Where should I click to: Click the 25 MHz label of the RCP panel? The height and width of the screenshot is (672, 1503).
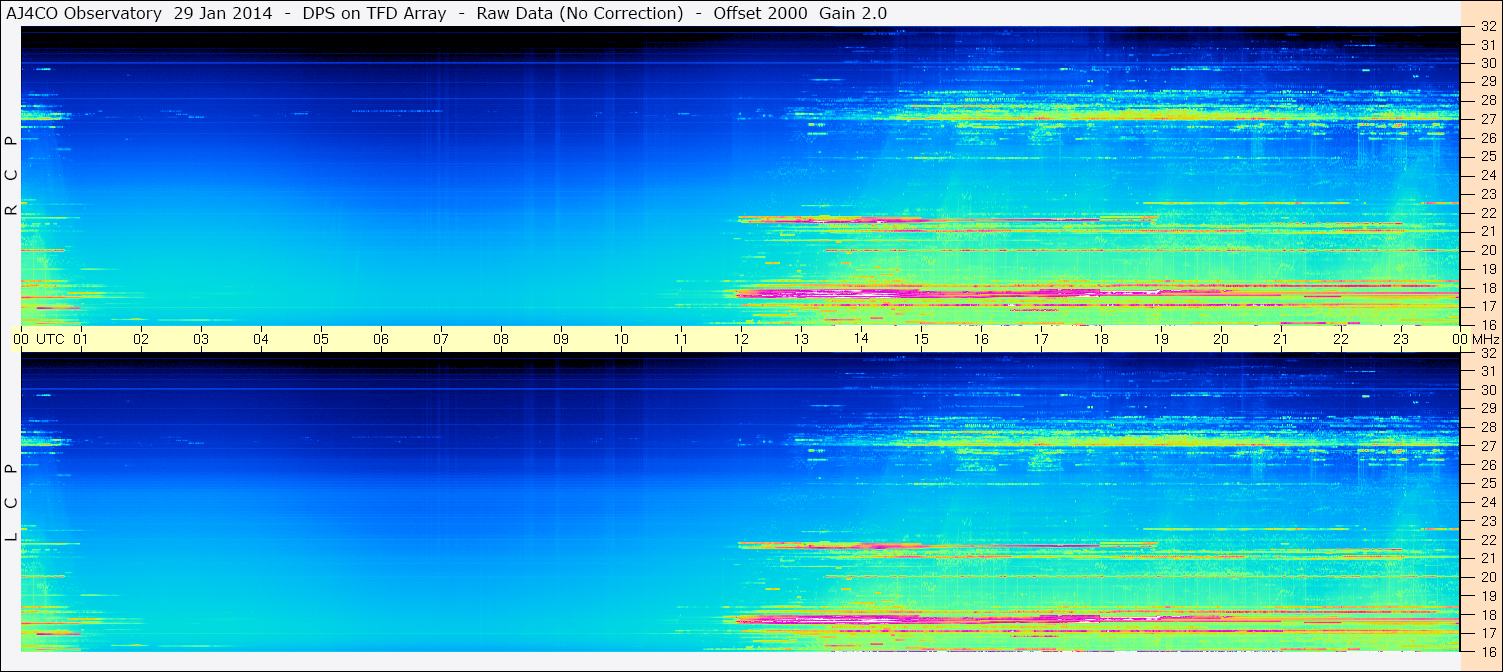(x=1487, y=156)
